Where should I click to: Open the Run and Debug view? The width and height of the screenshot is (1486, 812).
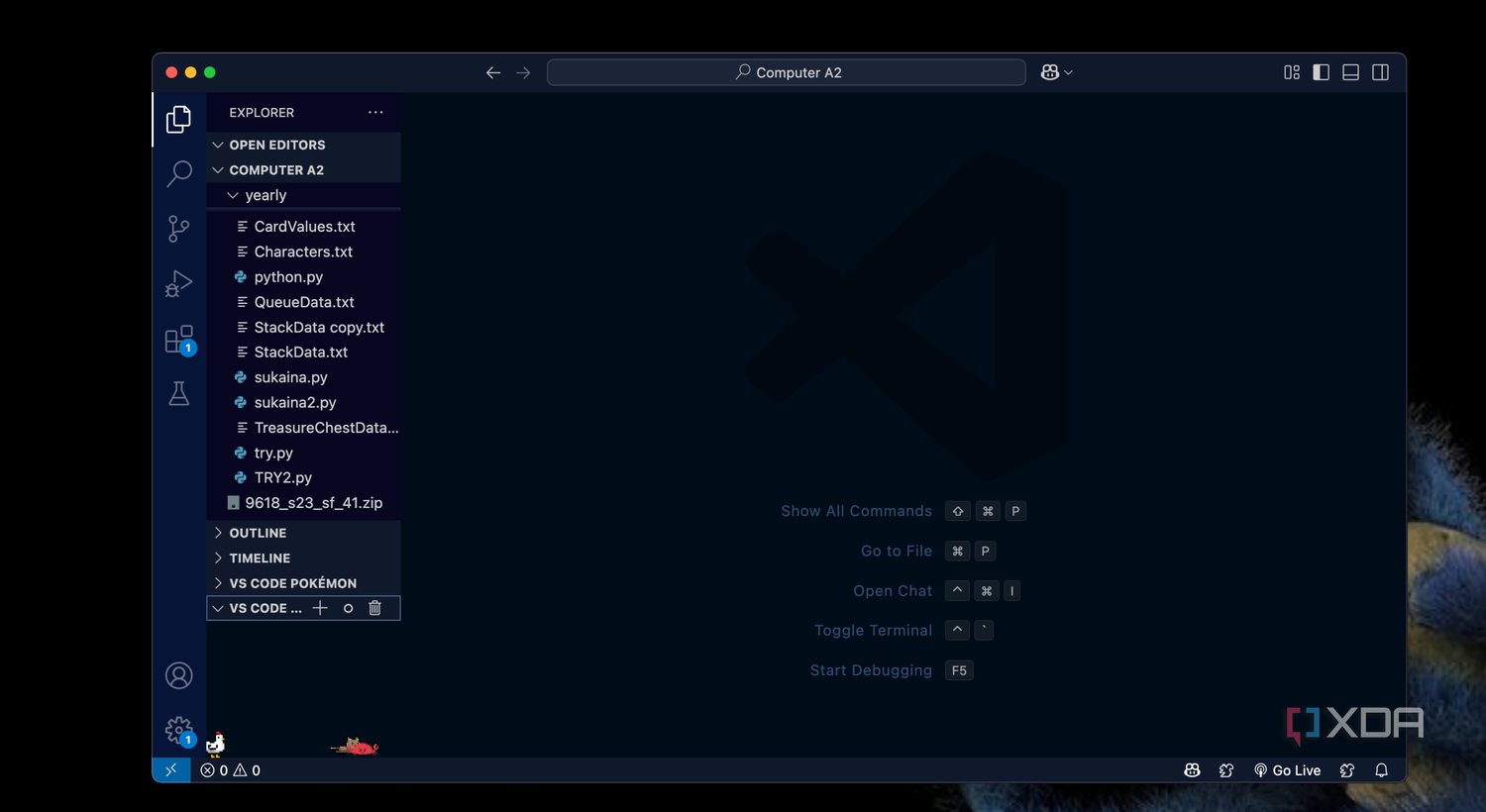(178, 284)
